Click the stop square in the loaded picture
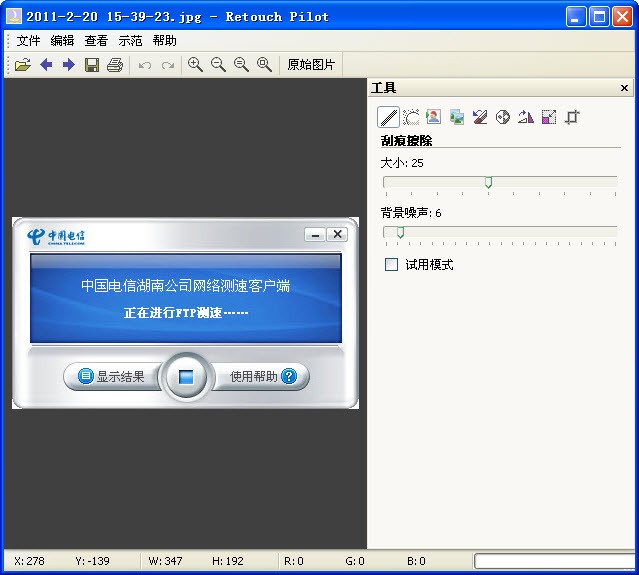The image size is (639, 575). click(186, 377)
